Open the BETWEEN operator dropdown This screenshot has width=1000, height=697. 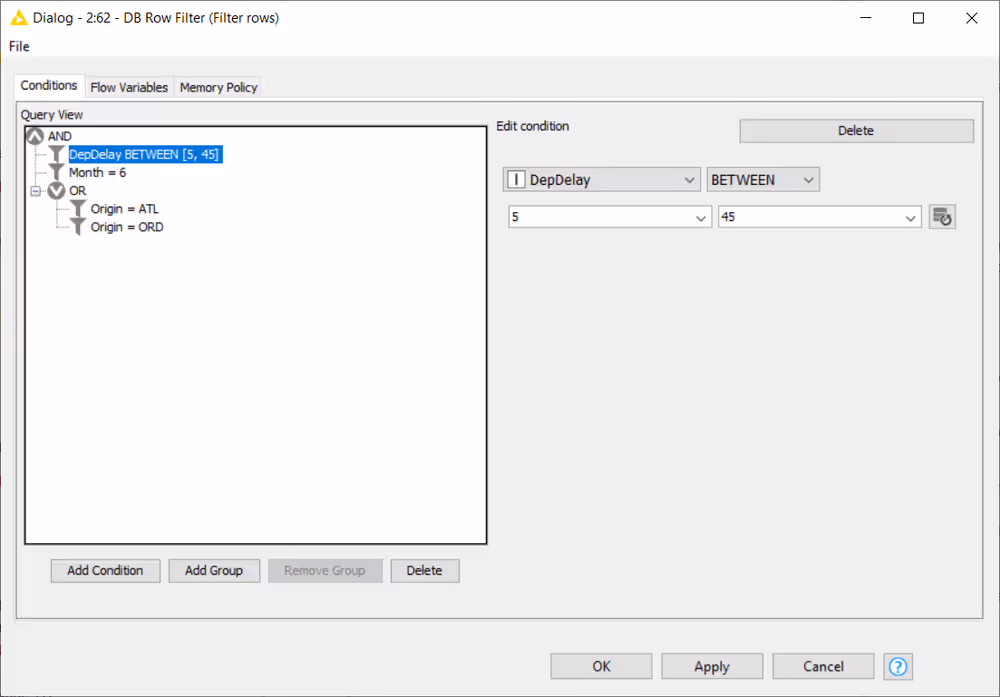pyautogui.click(x=763, y=180)
